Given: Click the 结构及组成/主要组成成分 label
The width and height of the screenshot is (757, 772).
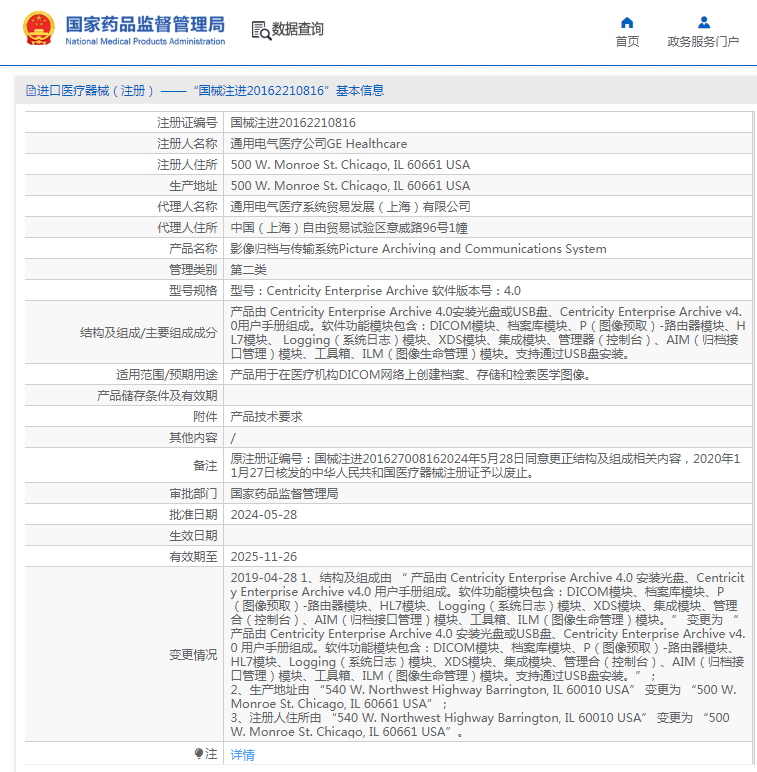Looking at the screenshot, I should click(x=148, y=333).
